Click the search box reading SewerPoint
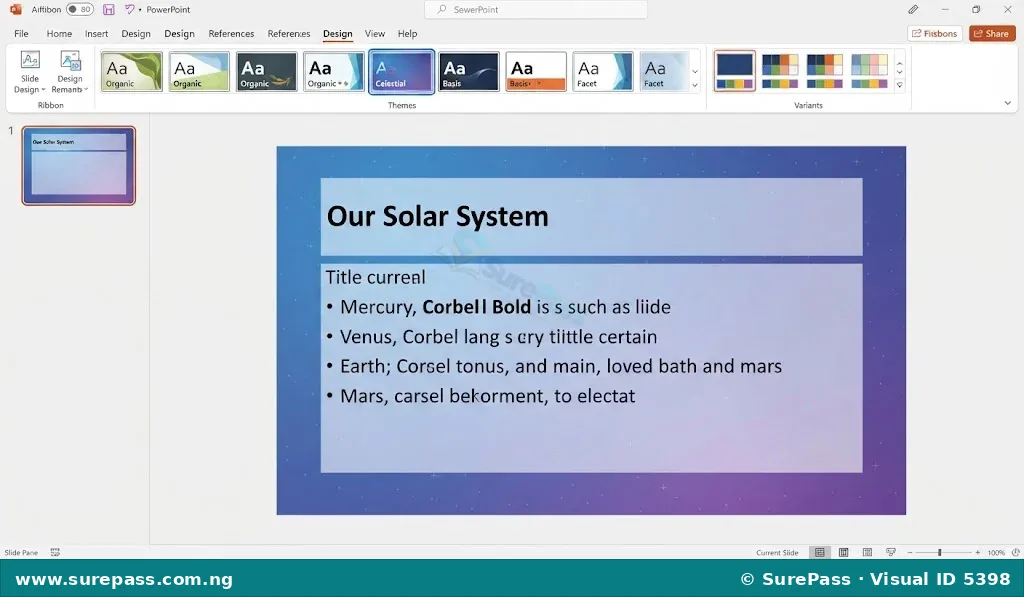Screen dimensions: 1024x597 tap(536, 9)
